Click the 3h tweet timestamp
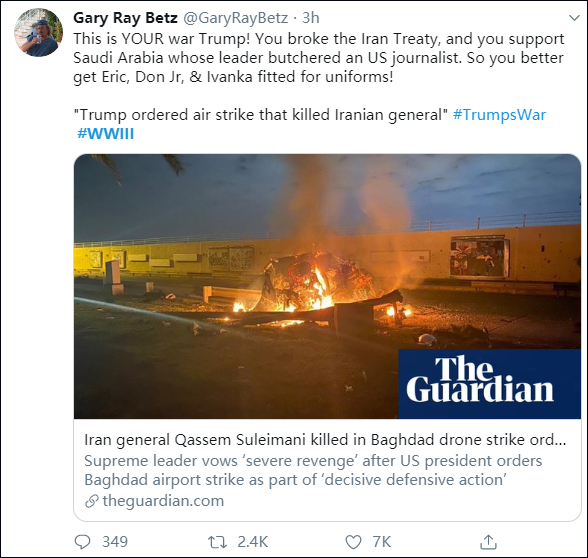The image size is (588, 558). point(311,18)
